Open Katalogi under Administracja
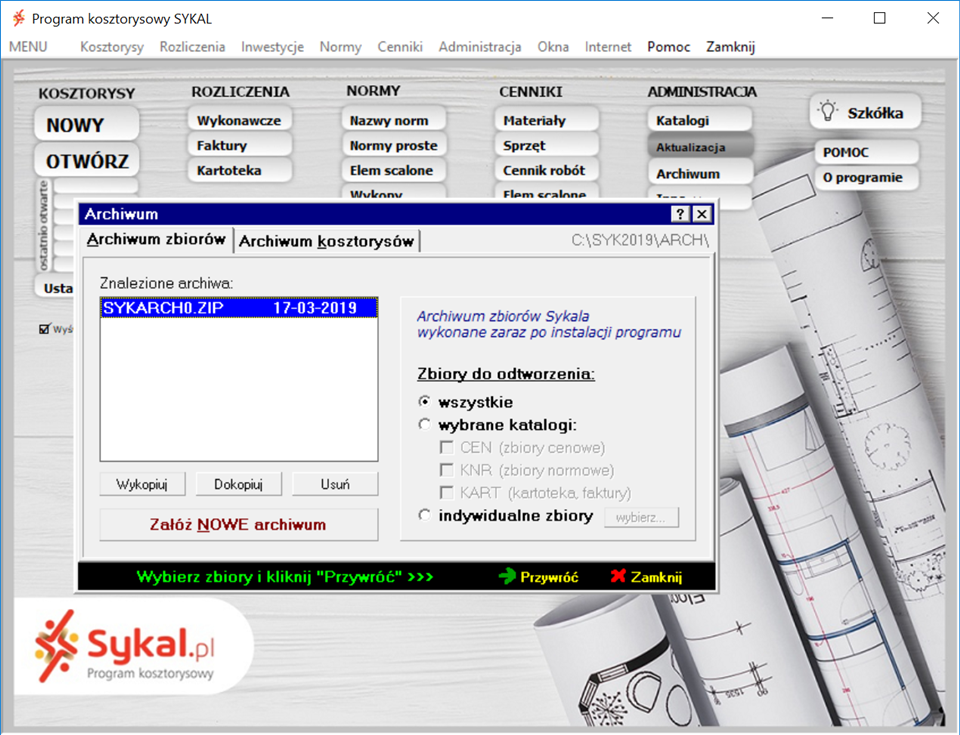 click(x=700, y=120)
